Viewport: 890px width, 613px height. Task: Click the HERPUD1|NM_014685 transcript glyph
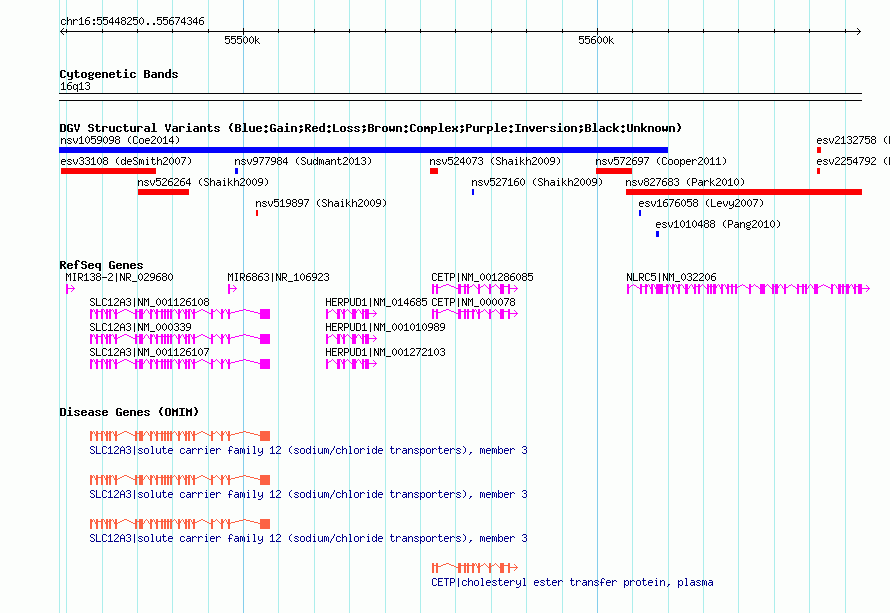point(351,314)
